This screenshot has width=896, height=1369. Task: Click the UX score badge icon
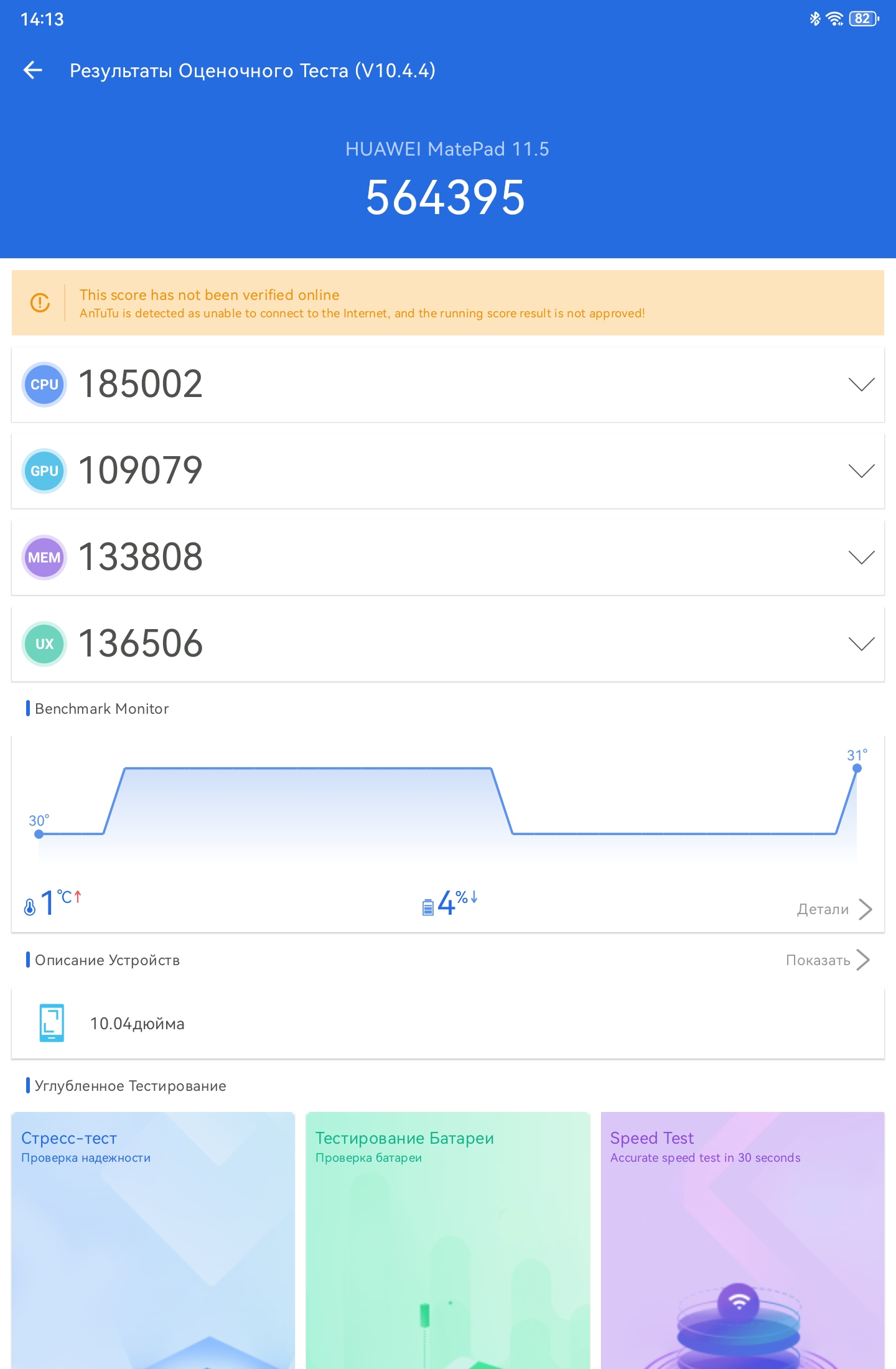point(44,644)
